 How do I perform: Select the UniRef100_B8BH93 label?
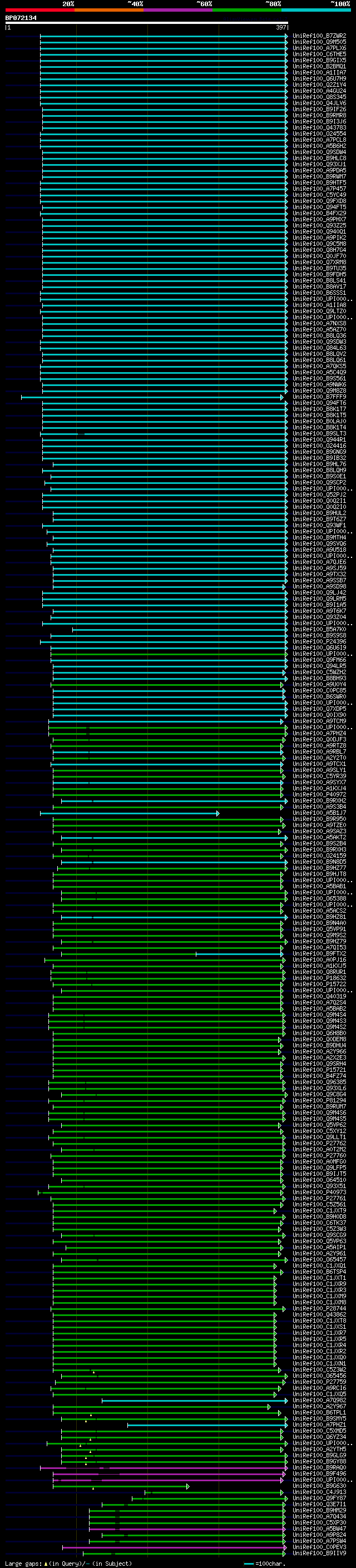(x=319, y=678)
